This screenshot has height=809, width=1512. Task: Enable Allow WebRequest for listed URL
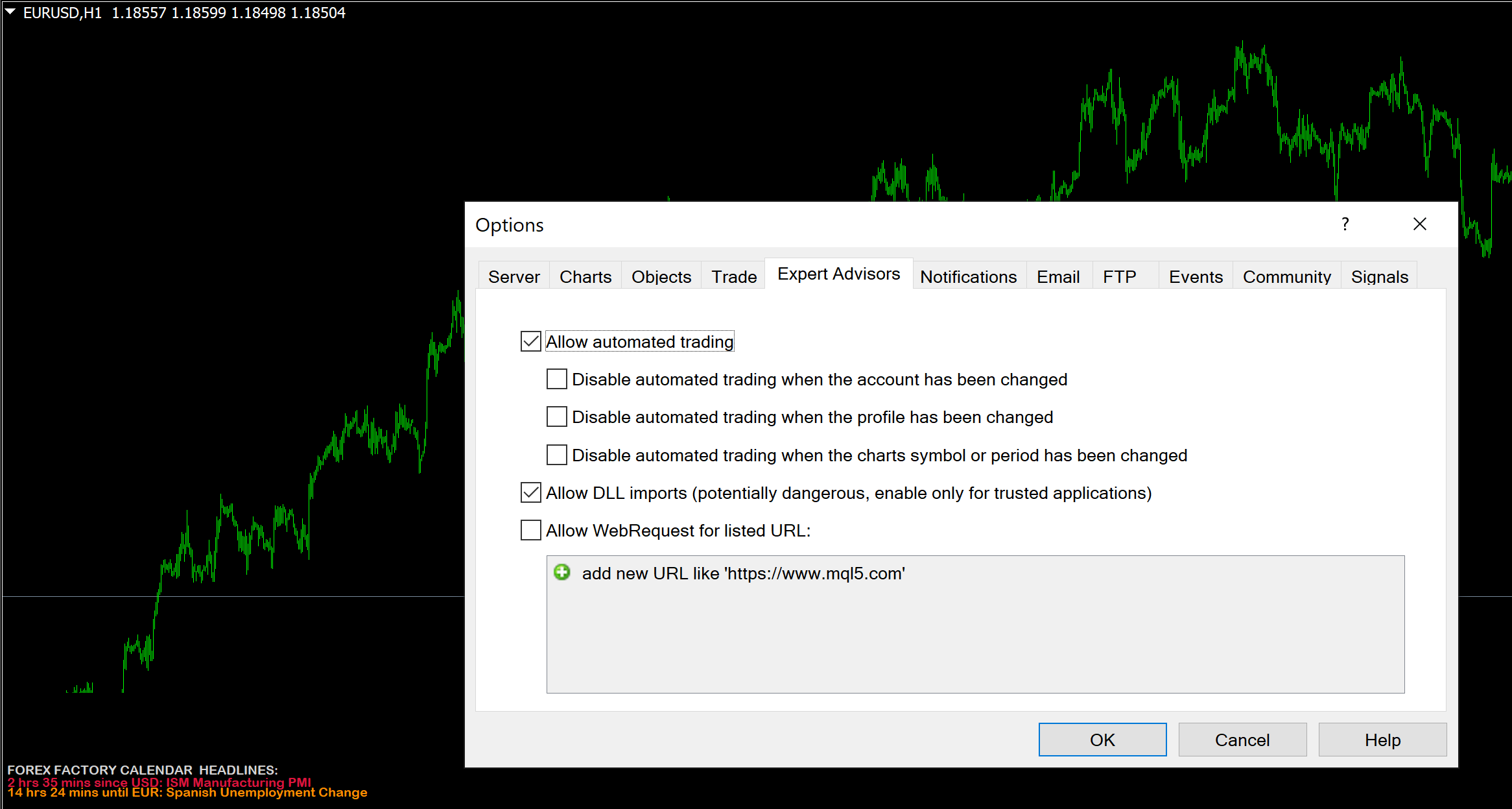coord(531,530)
